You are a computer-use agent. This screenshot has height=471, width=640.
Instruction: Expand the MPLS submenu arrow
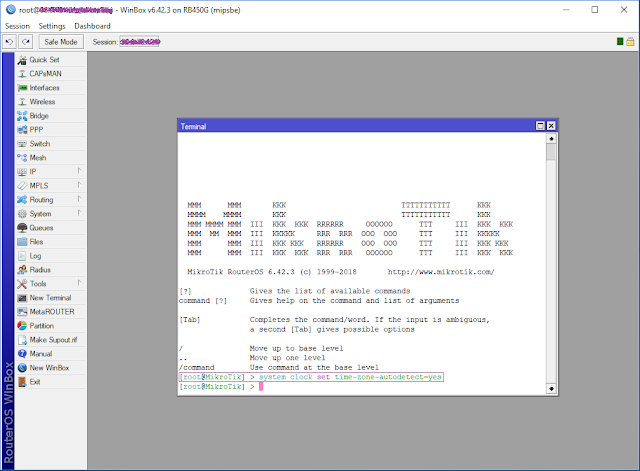point(80,185)
